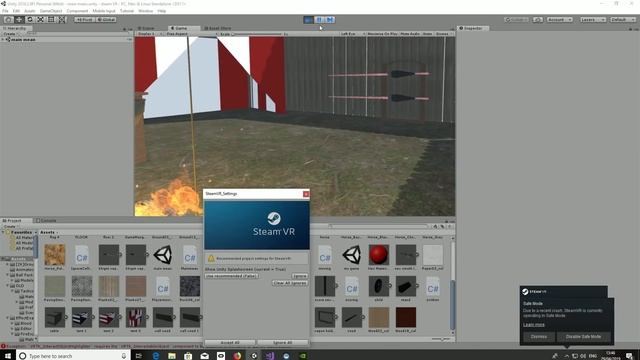Screen dimensions: 640x360
Task: Open the Hierarchy Create dropdown
Action: pos(10,34)
